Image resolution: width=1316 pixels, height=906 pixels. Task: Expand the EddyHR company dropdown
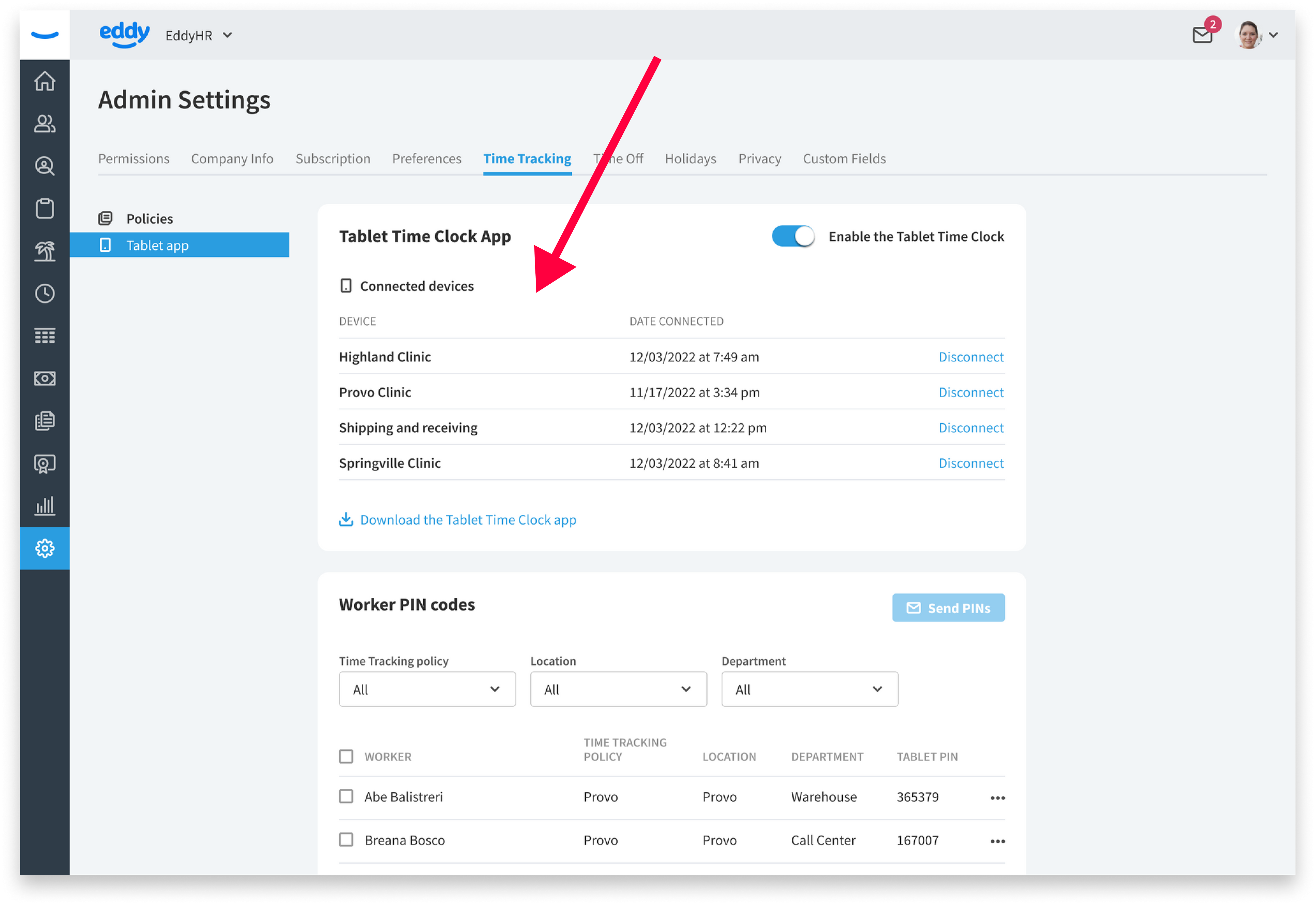coord(199,35)
